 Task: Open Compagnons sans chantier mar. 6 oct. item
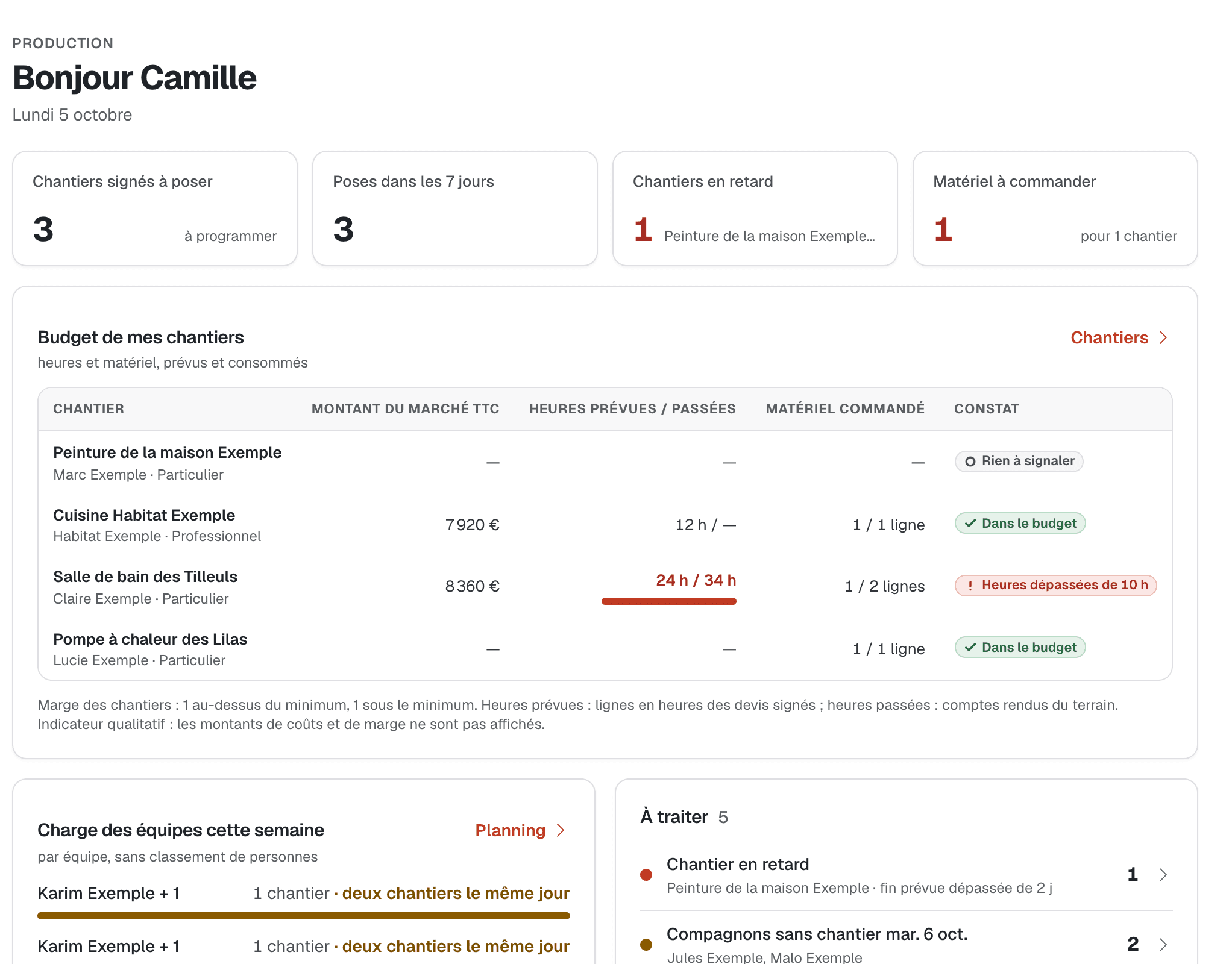pyautogui.click(x=907, y=944)
